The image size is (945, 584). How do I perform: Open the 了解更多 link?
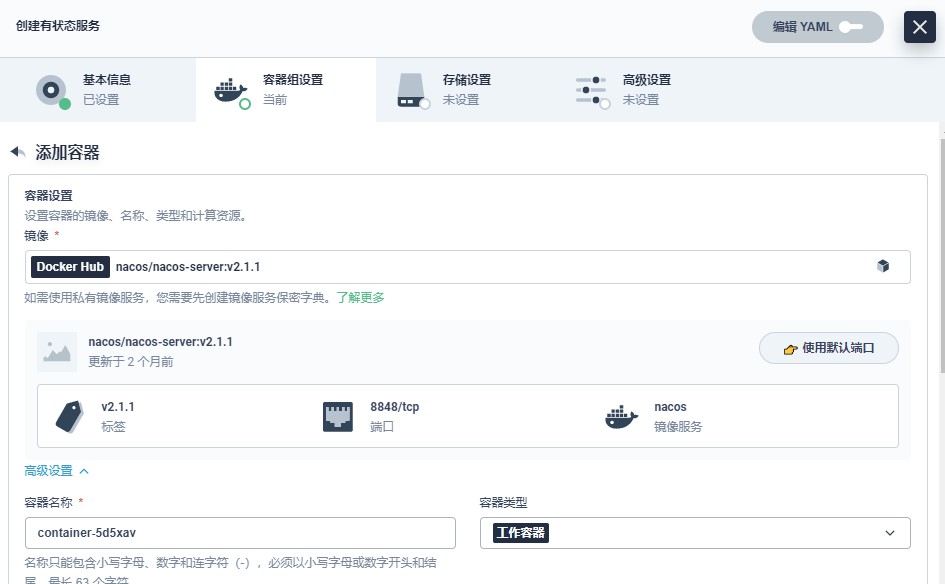click(360, 298)
